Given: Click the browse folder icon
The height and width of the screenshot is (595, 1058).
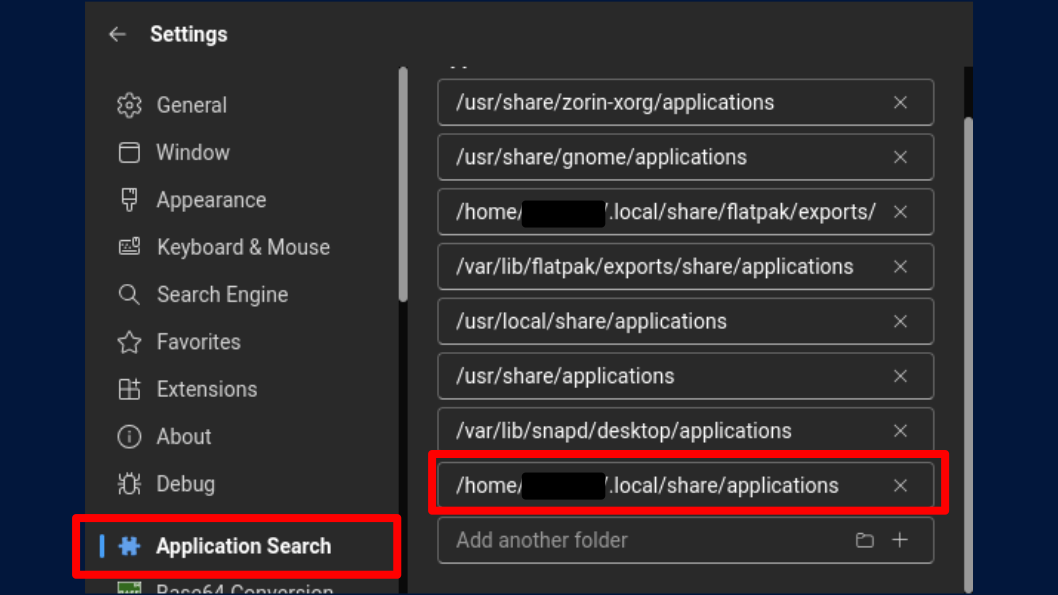Looking at the screenshot, I should (x=865, y=540).
